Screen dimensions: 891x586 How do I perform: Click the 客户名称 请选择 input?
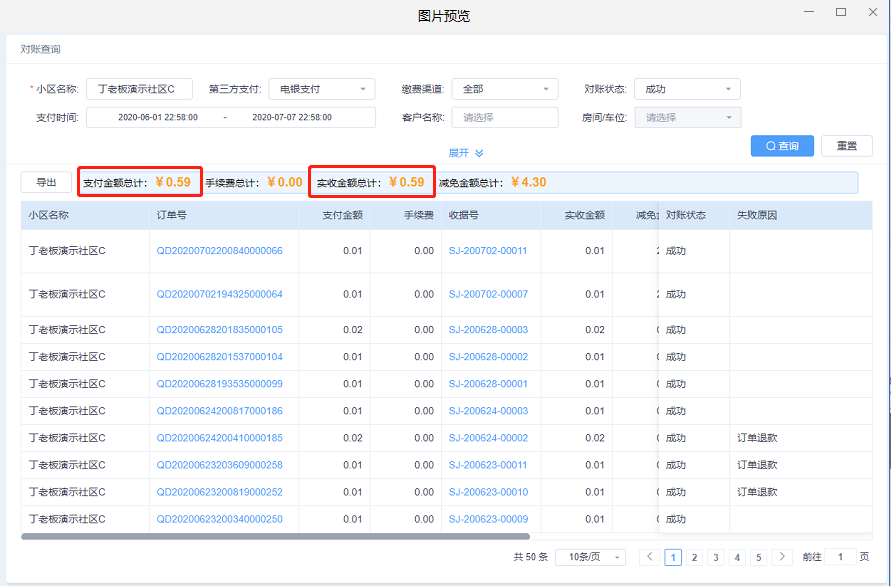pyautogui.click(x=505, y=118)
